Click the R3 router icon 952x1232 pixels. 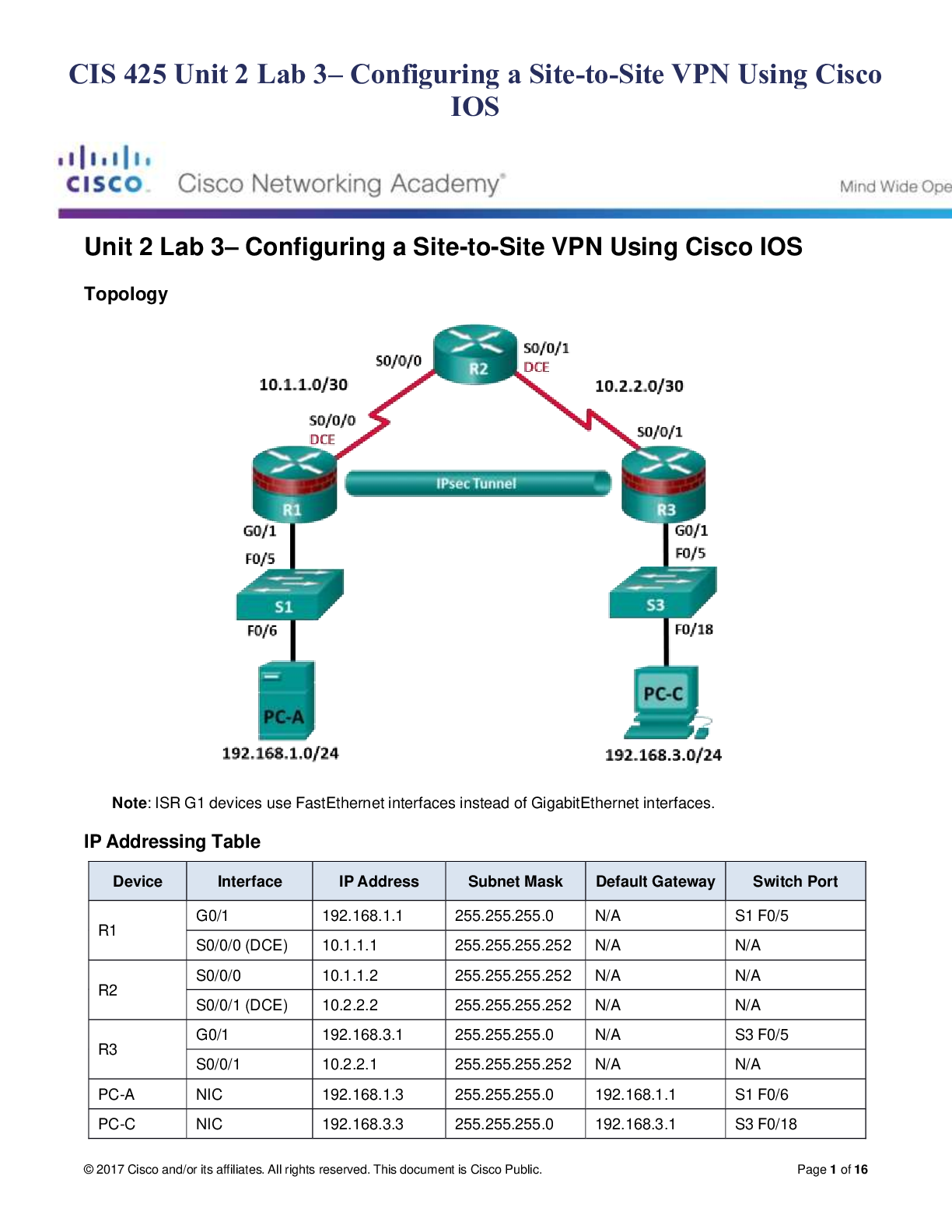663,484
